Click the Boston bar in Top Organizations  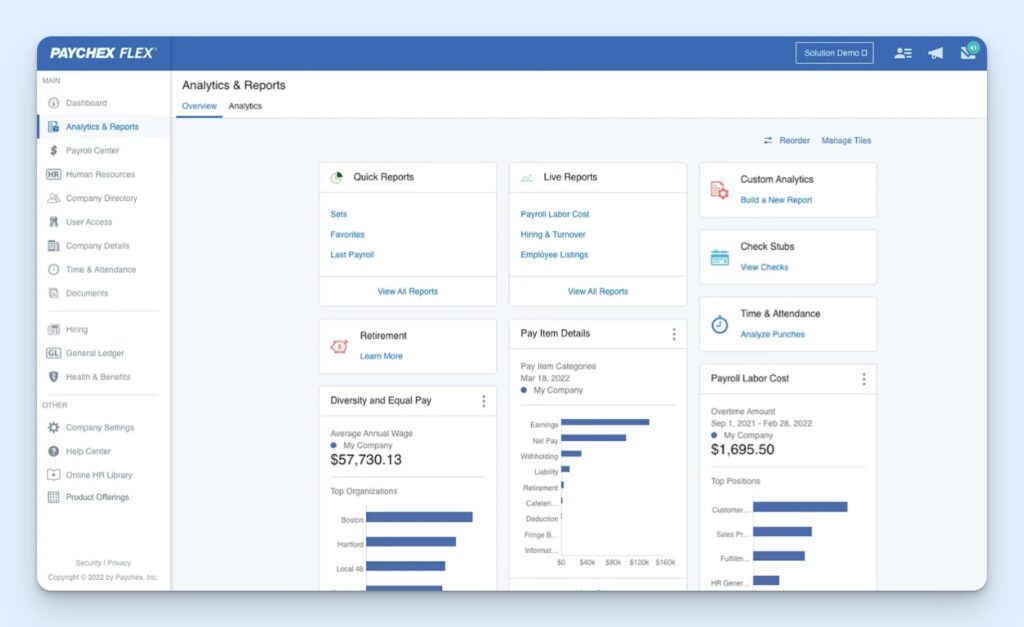[419, 517]
